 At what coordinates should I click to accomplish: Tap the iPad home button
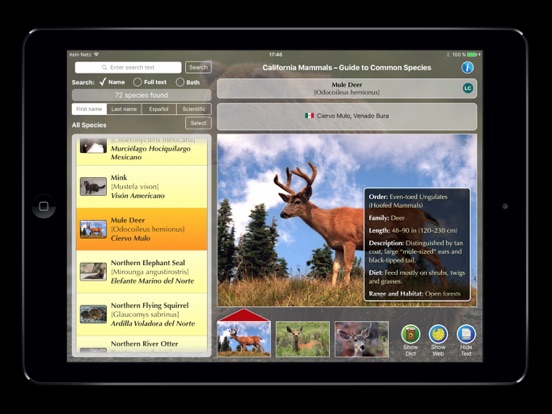44,206
